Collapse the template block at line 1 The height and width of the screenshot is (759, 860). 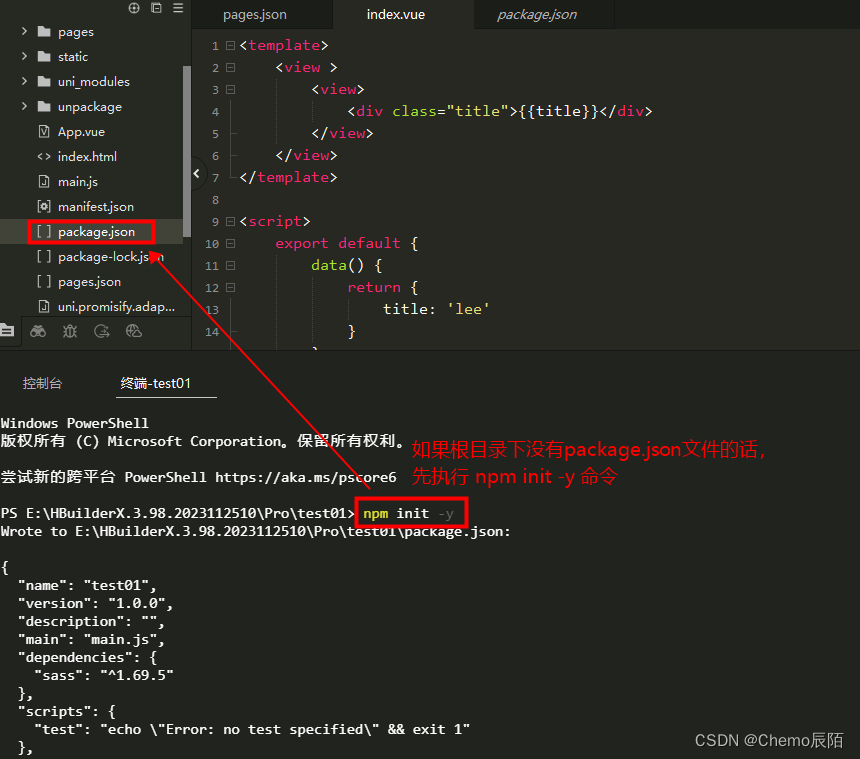229,45
